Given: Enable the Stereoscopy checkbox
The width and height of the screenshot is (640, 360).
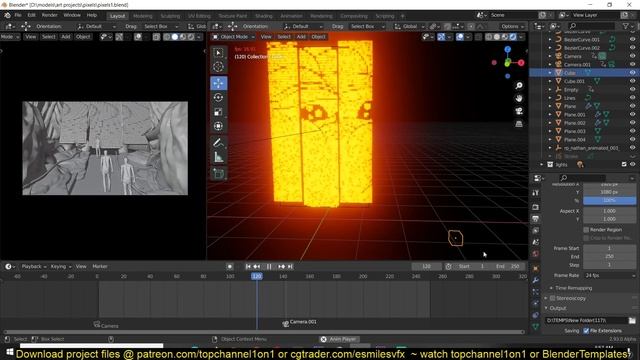Looking at the screenshot, I should click(552, 298).
